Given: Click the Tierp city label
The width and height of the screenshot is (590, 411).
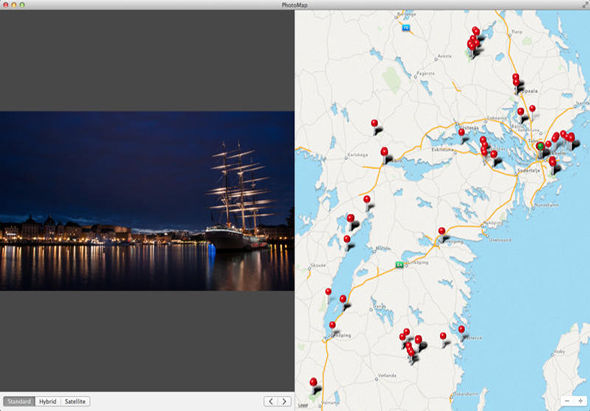Looking at the screenshot, I should click(517, 32).
